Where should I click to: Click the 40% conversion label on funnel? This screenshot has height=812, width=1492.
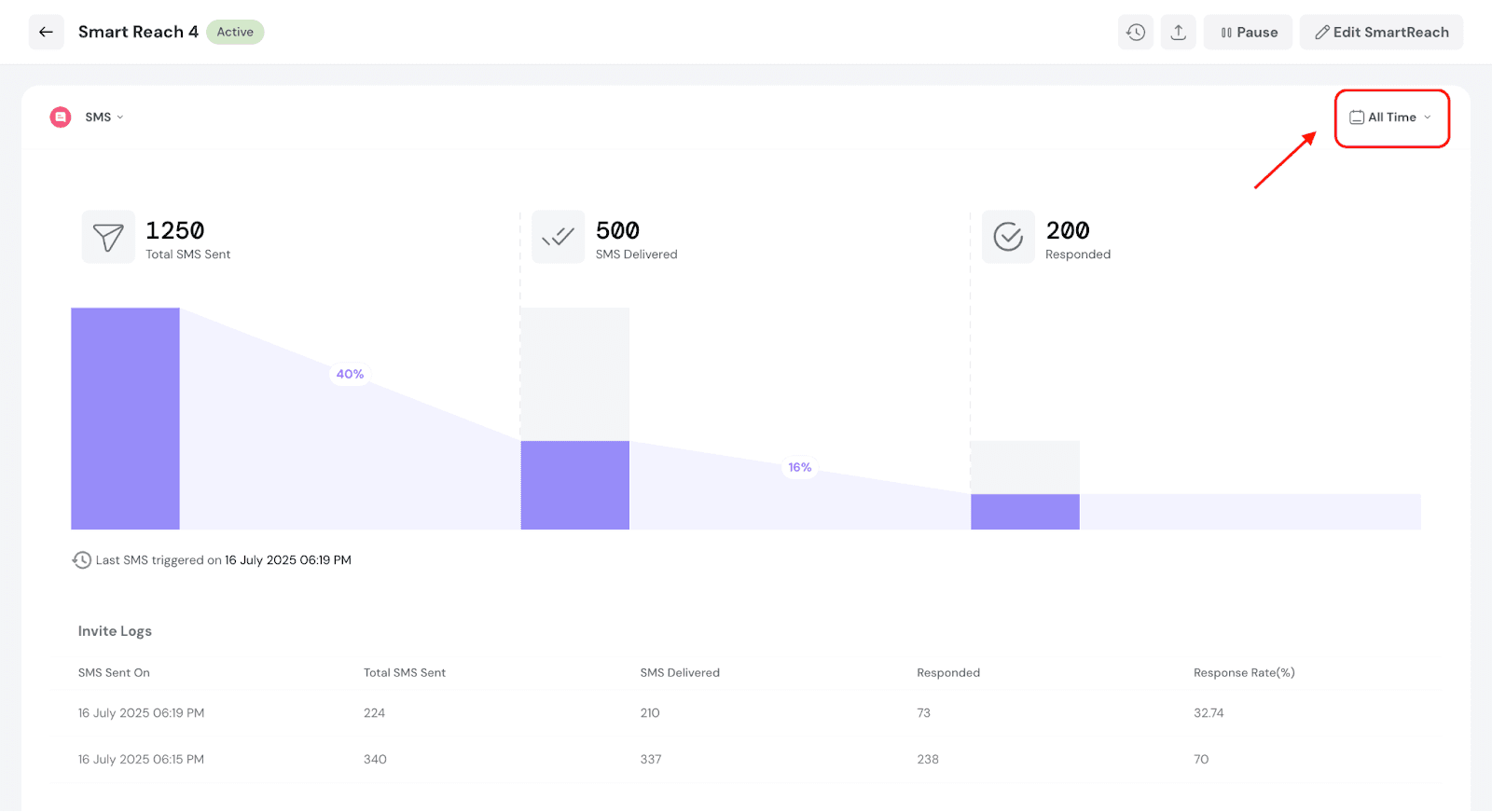point(350,374)
